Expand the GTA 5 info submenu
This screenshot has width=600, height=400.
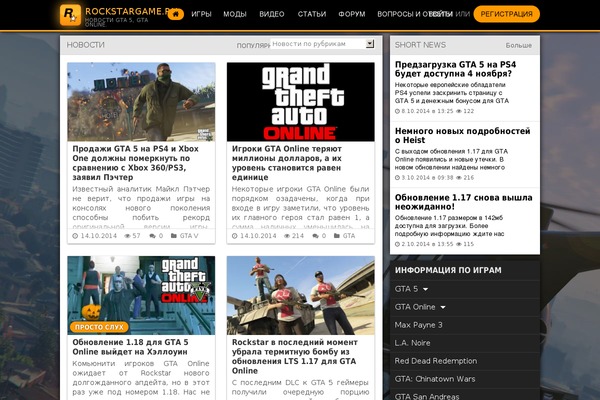point(426,289)
